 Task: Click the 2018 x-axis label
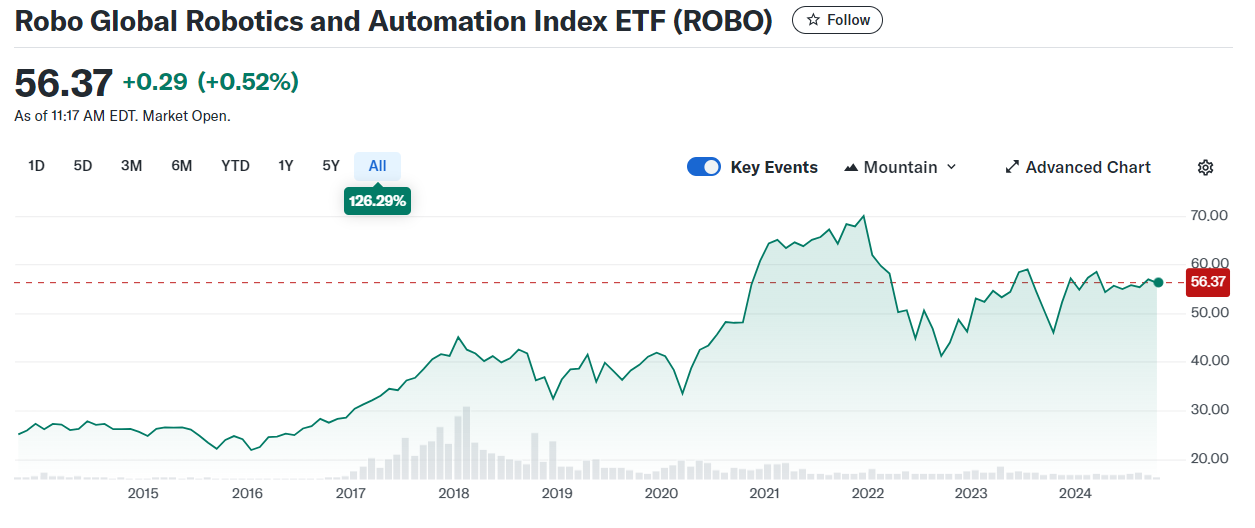click(x=454, y=493)
